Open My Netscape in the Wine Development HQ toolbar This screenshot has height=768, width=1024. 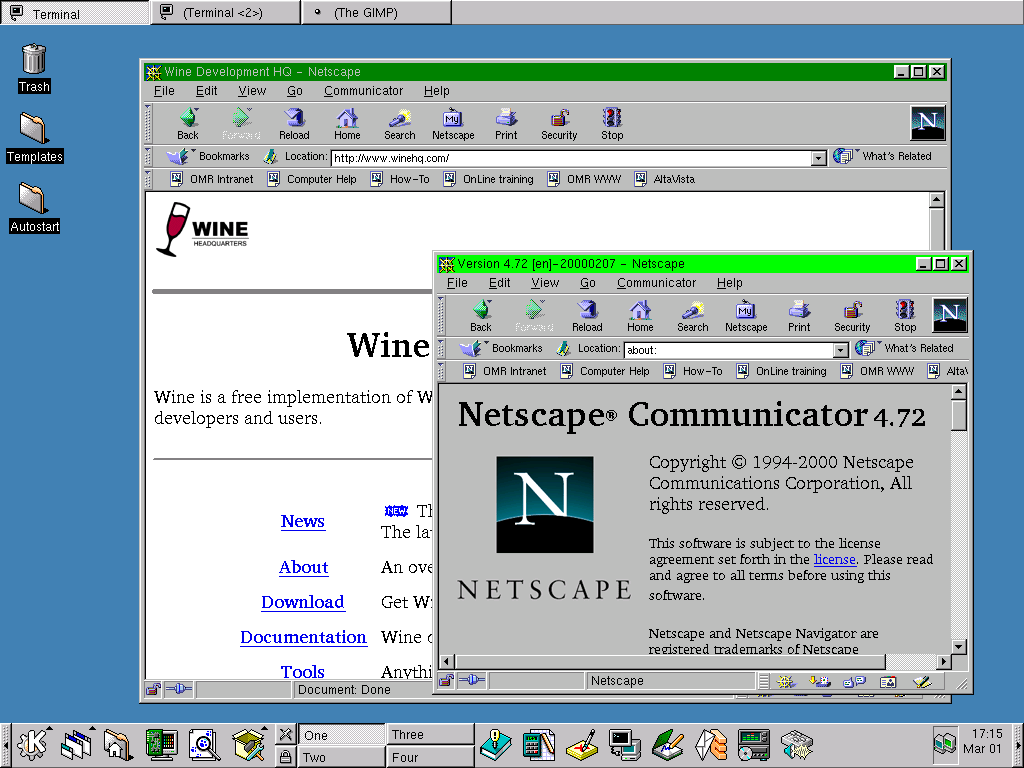pos(453,123)
